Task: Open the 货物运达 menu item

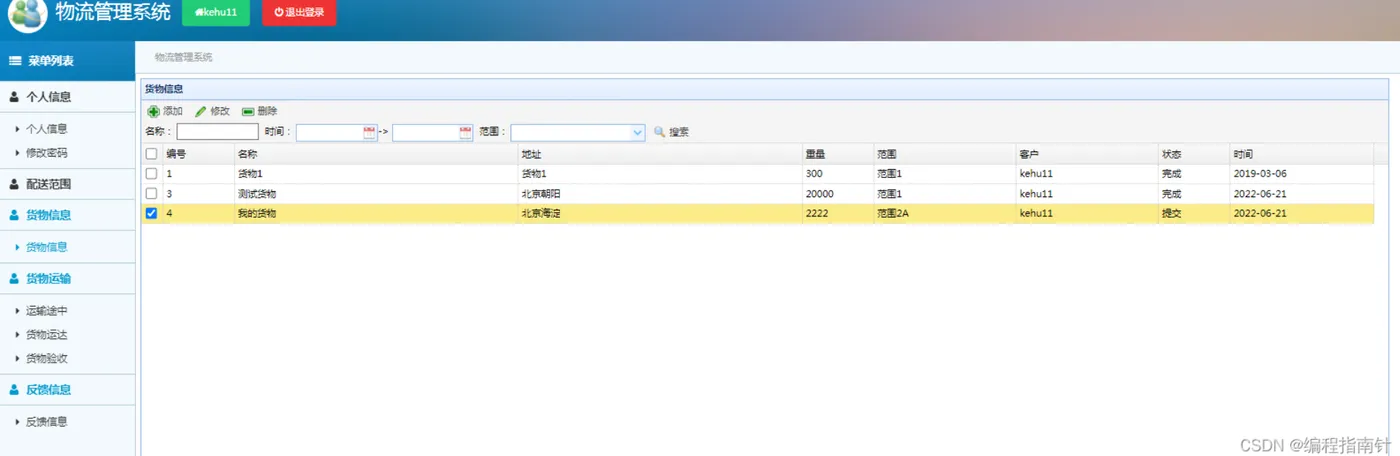Action: (46, 335)
